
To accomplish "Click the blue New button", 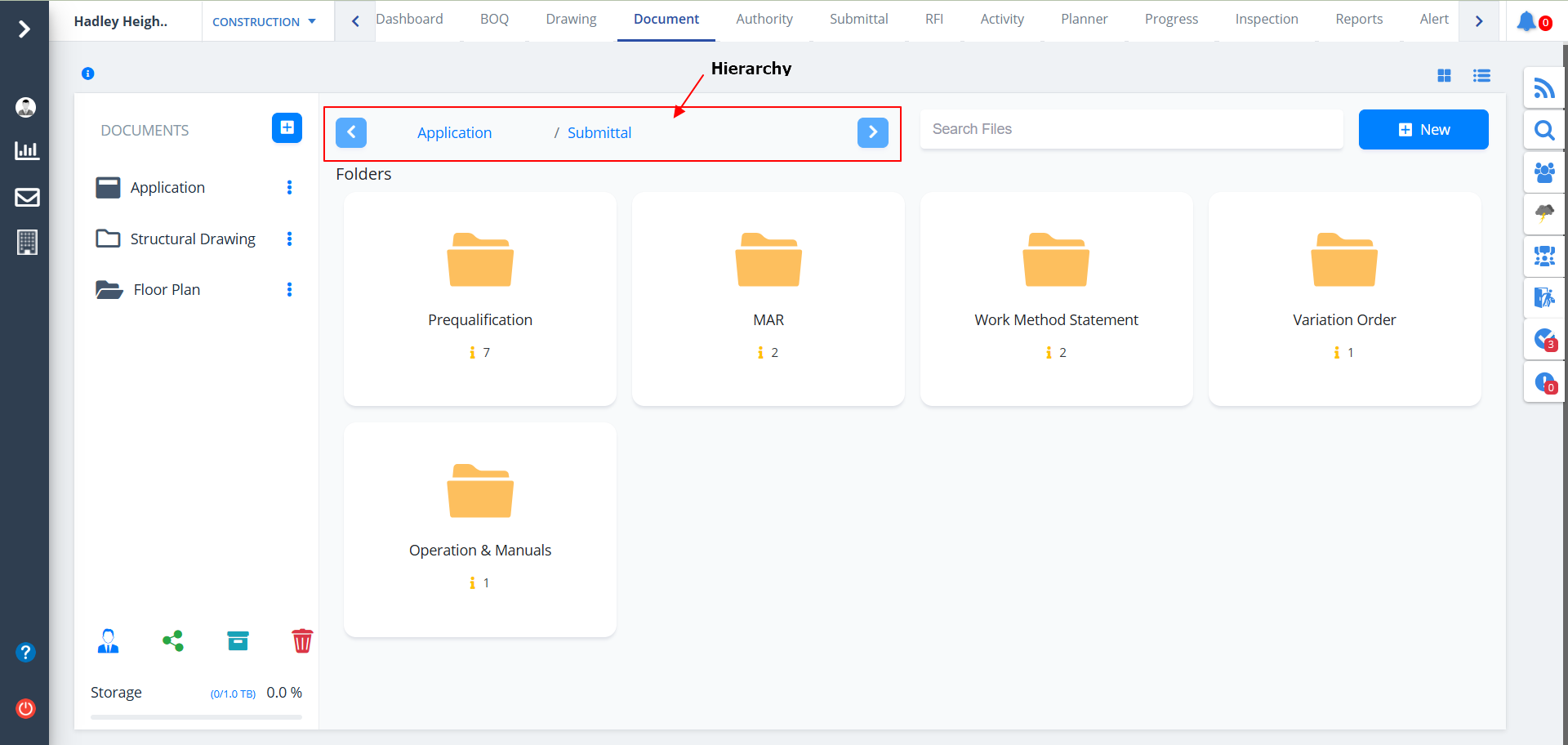I will tap(1423, 130).
